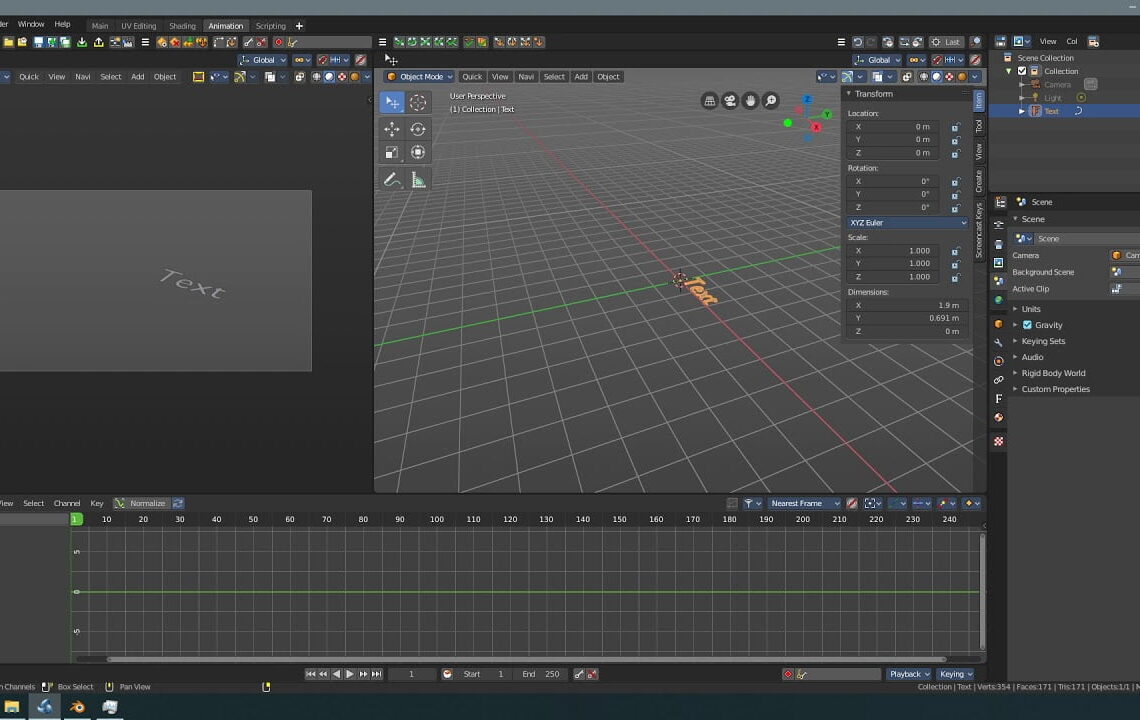The height and width of the screenshot is (720, 1140).
Task: Select the Rotate tool in viewport toolbar
Action: pos(417,128)
